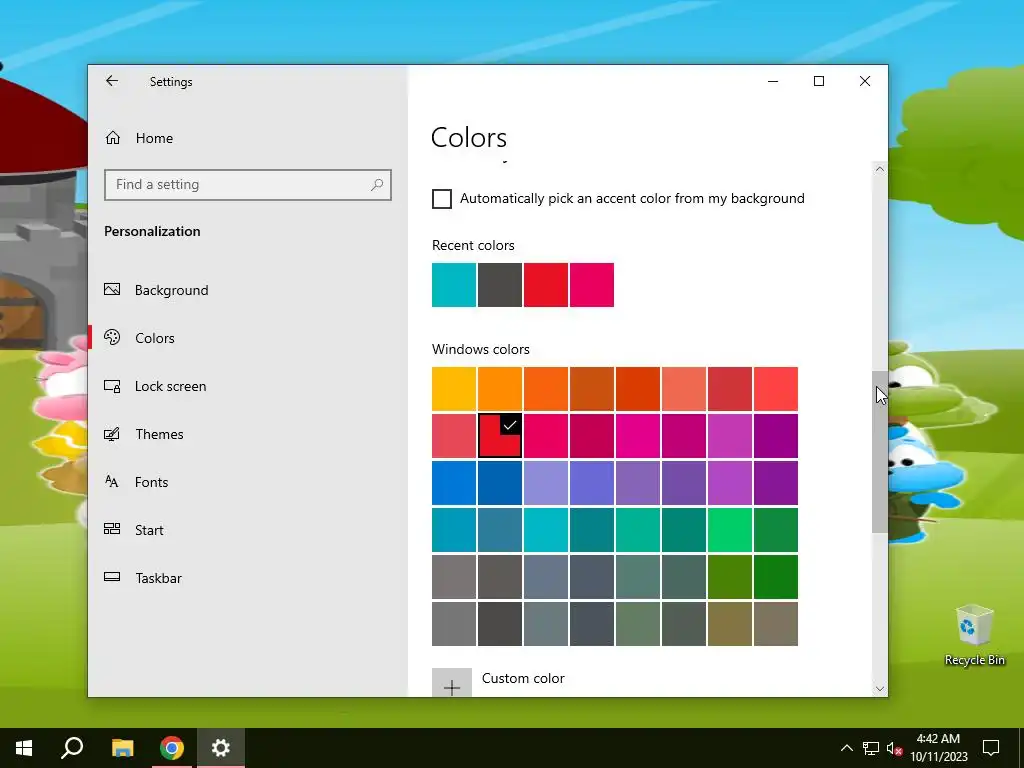Launch File Explorer from the taskbar
This screenshot has height=768, width=1024.
(x=122, y=748)
